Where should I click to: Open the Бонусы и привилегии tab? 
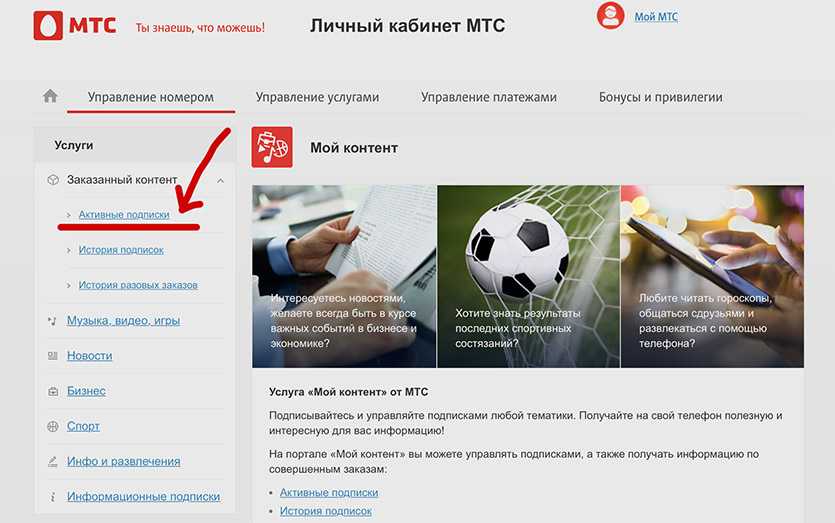click(660, 97)
